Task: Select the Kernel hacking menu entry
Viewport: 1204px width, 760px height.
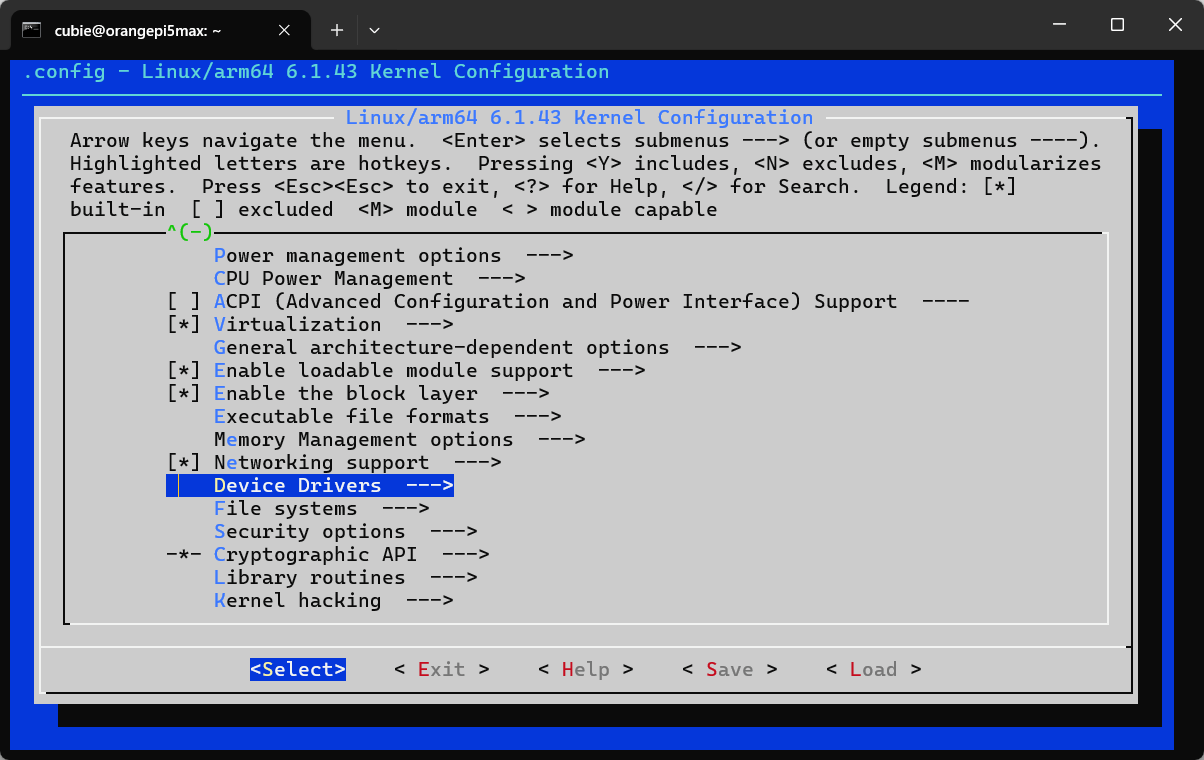Action: coord(297,601)
